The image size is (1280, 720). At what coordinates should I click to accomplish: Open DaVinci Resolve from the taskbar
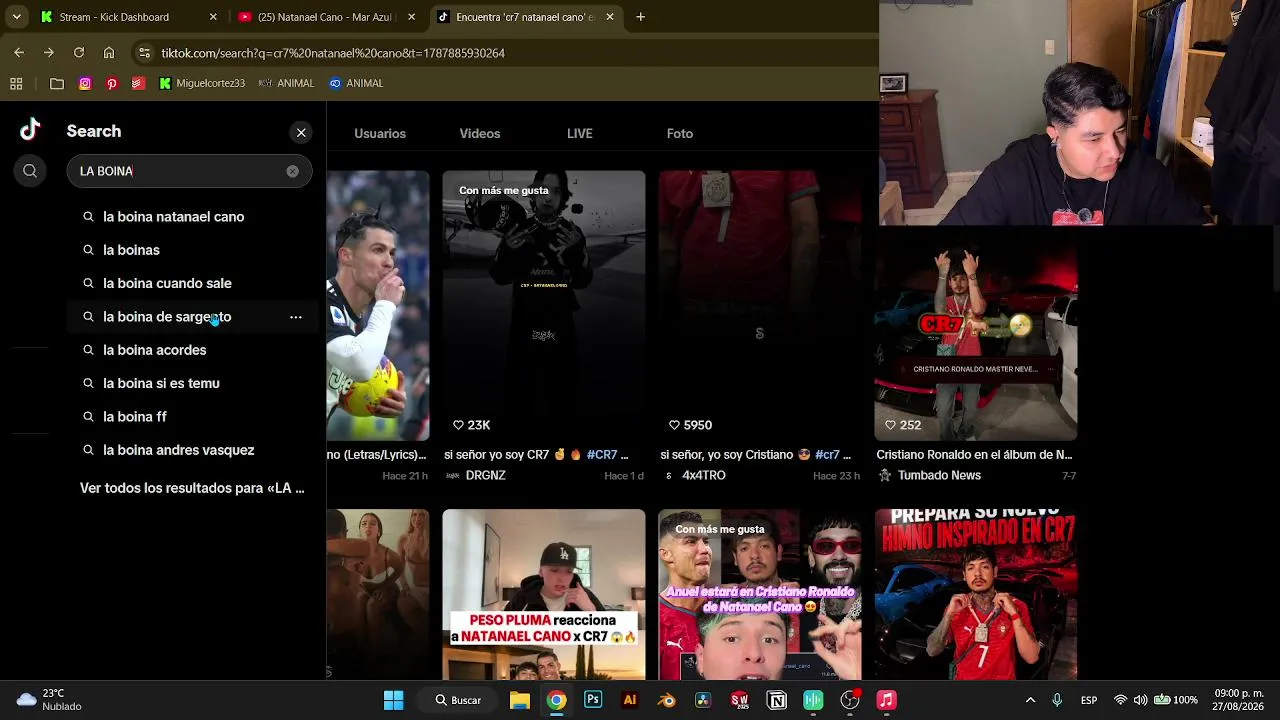coord(703,700)
